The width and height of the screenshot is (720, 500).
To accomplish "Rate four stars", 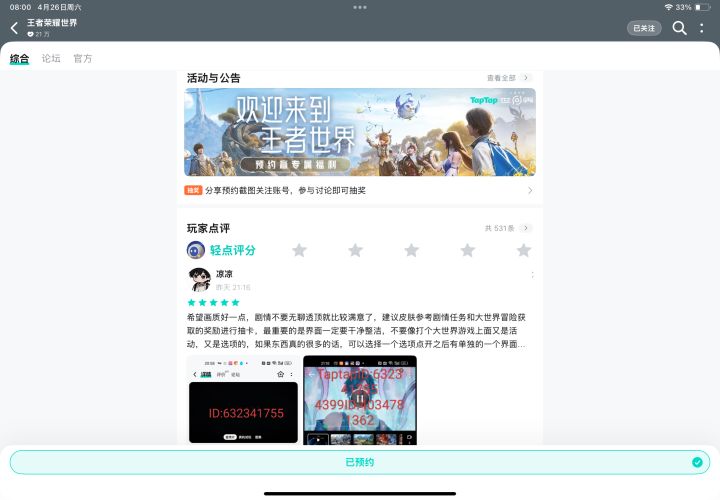I will (x=467, y=250).
